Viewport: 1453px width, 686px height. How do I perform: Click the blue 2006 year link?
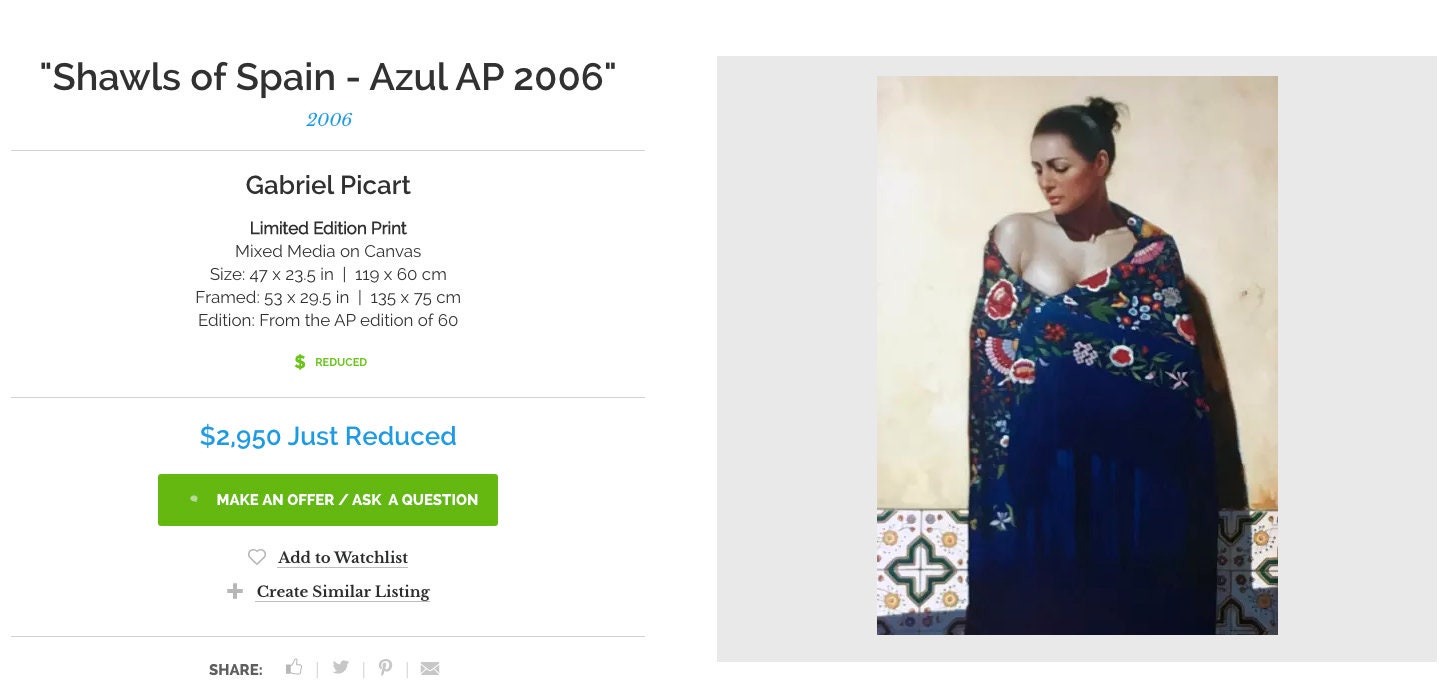[x=329, y=120]
